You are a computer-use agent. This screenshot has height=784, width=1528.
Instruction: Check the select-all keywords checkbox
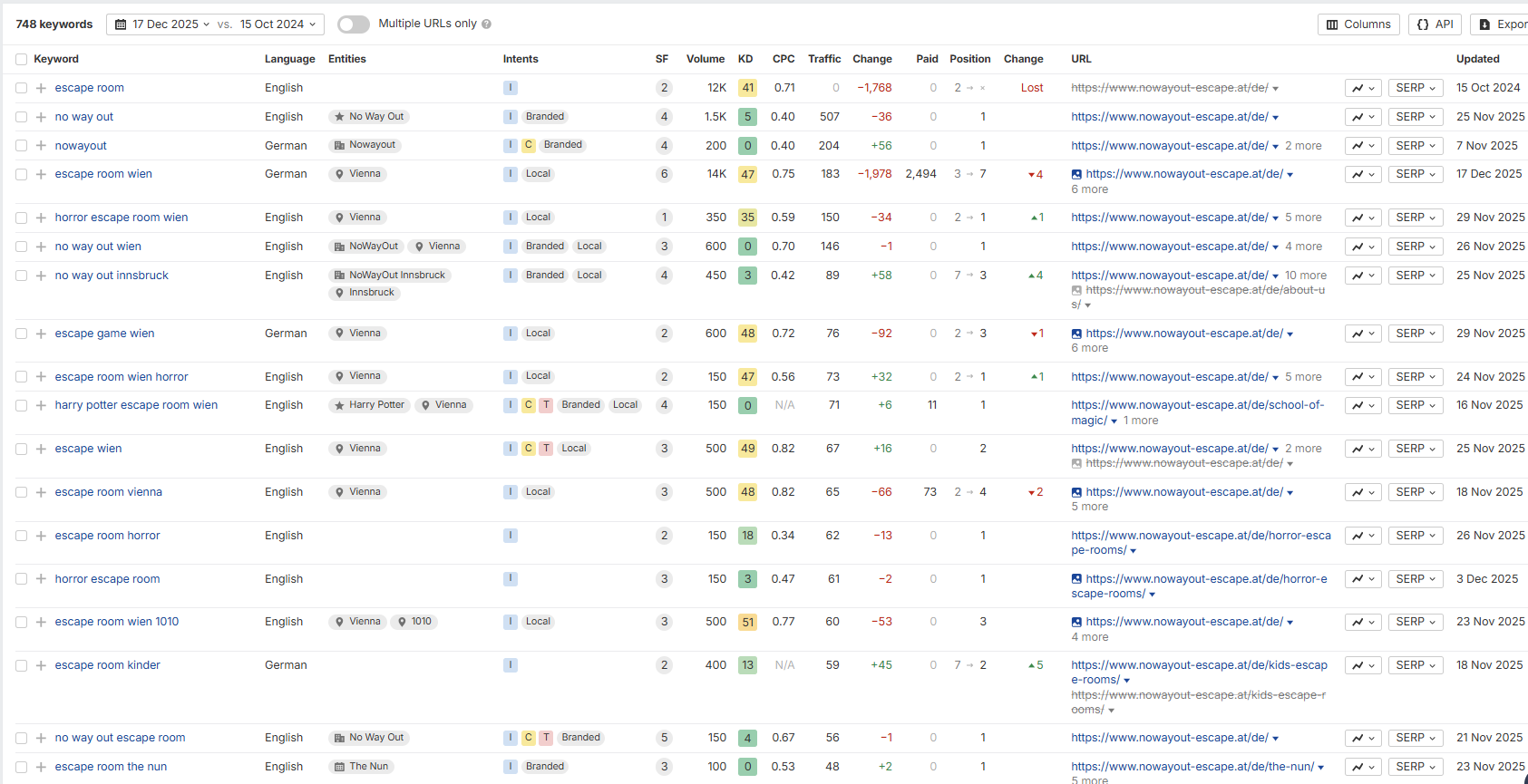tap(21, 59)
